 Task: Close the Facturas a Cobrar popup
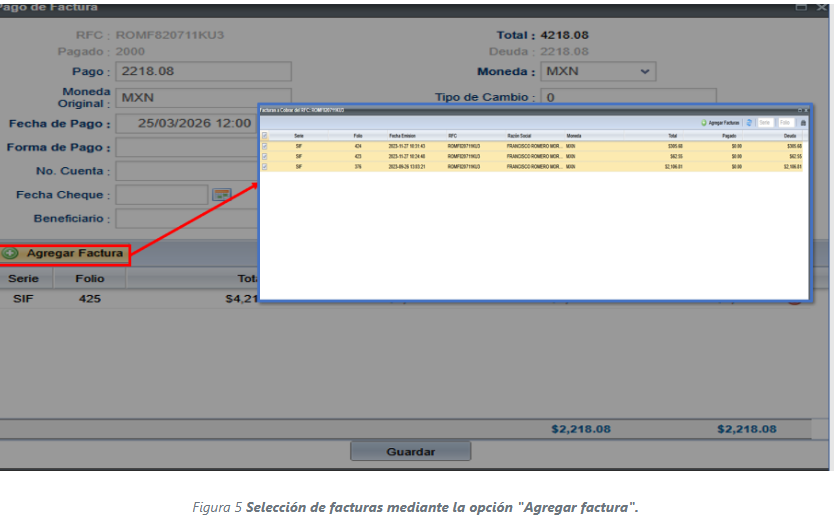point(805,109)
